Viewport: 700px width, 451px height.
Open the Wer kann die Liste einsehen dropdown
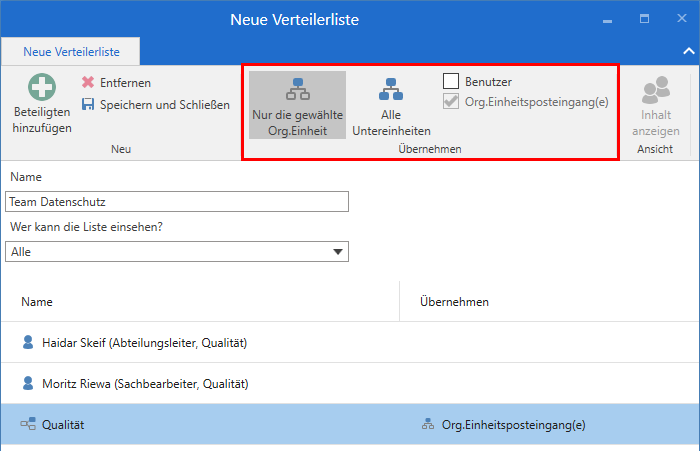coord(177,252)
